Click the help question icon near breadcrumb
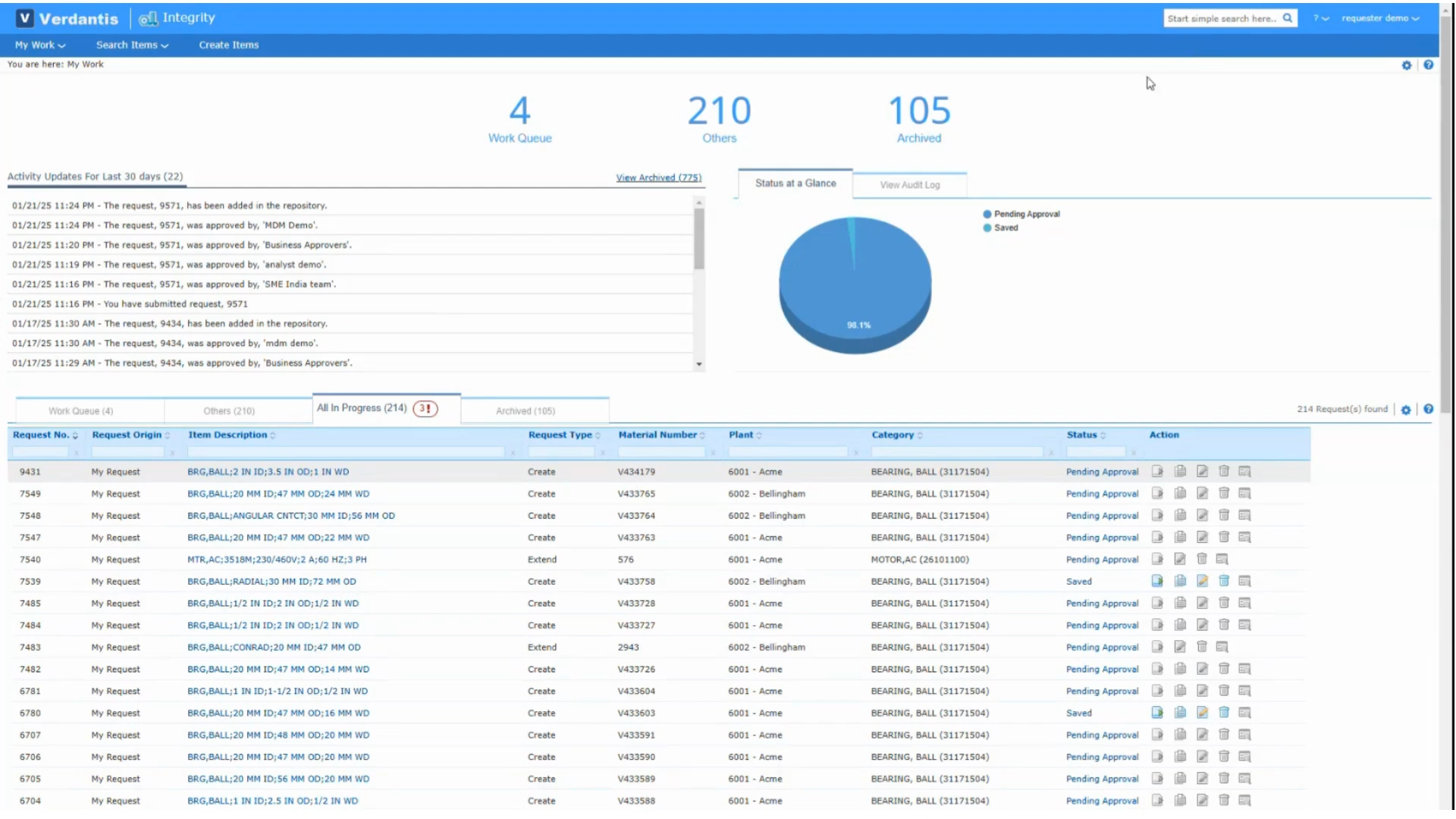This screenshot has width=1456, height=819. (x=1429, y=65)
